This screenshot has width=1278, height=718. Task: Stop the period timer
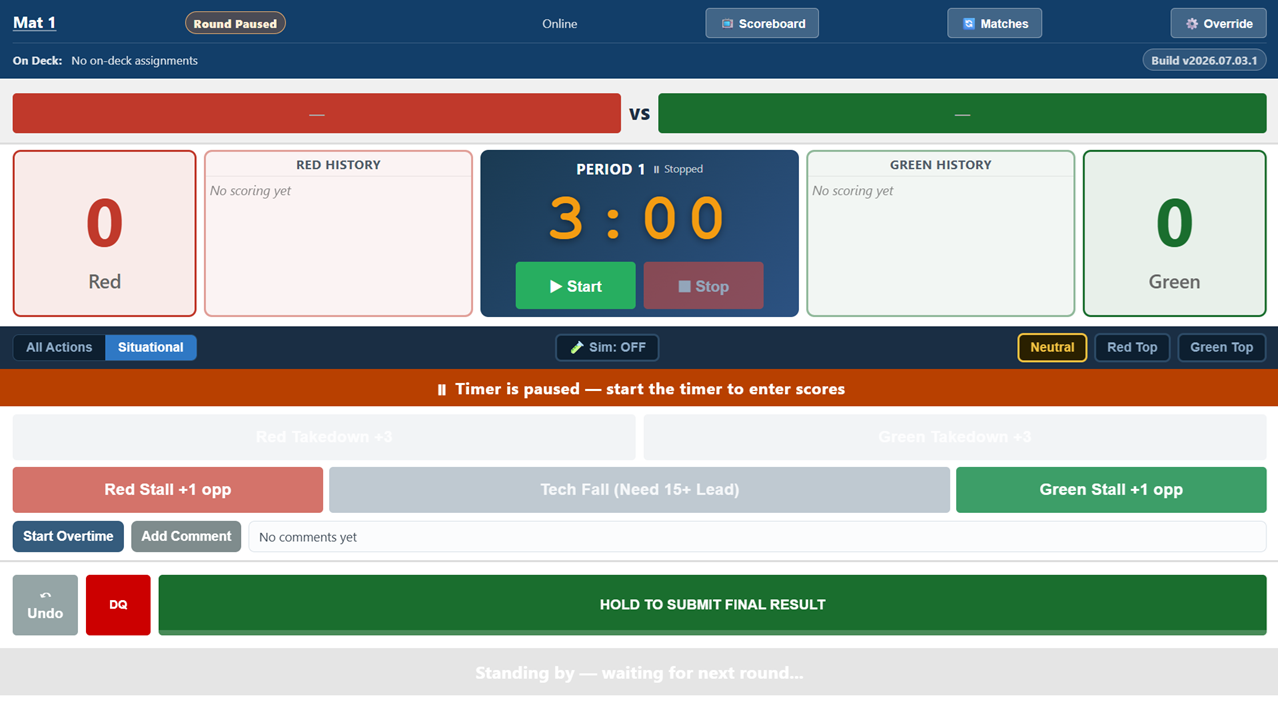tap(703, 286)
